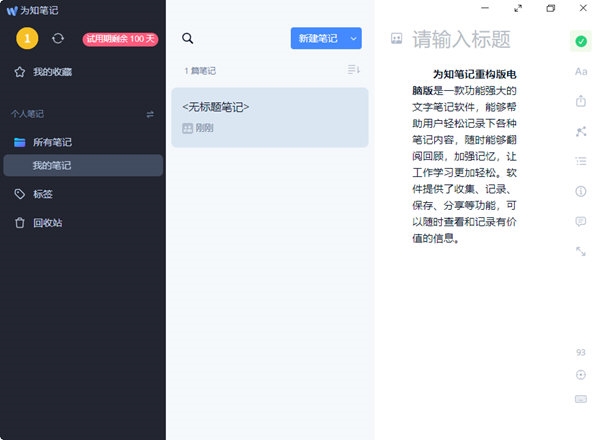The width and height of the screenshot is (600, 440).
Task: Open keyboard shortcuts icon
Action: pos(581,399)
